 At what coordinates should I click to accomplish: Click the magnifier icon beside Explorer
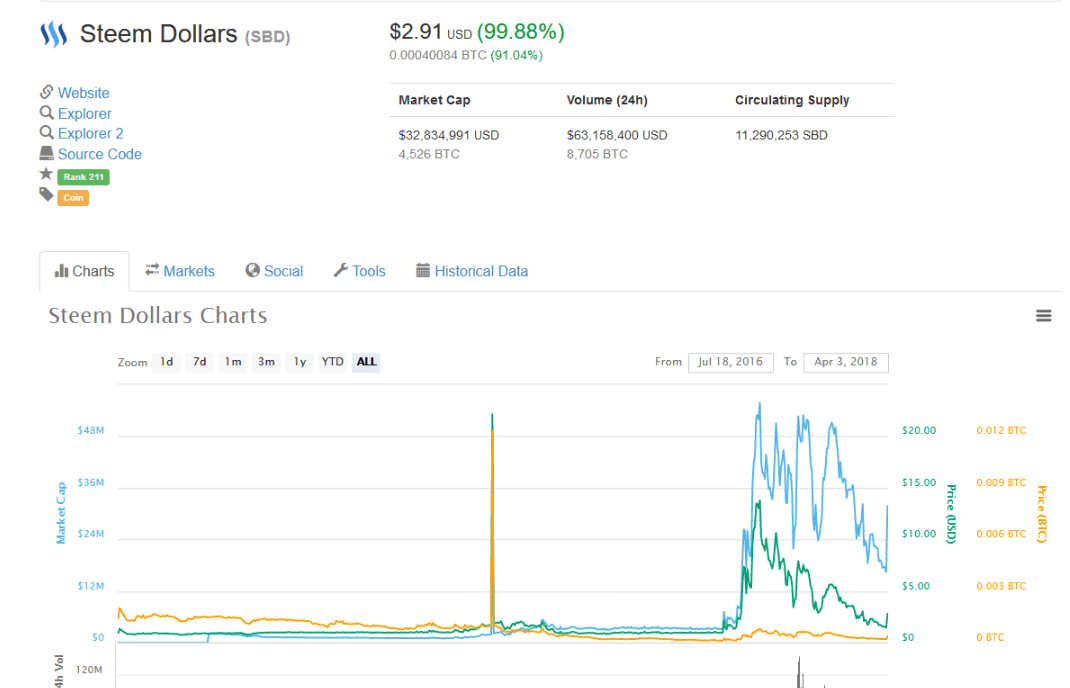click(x=46, y=113)
